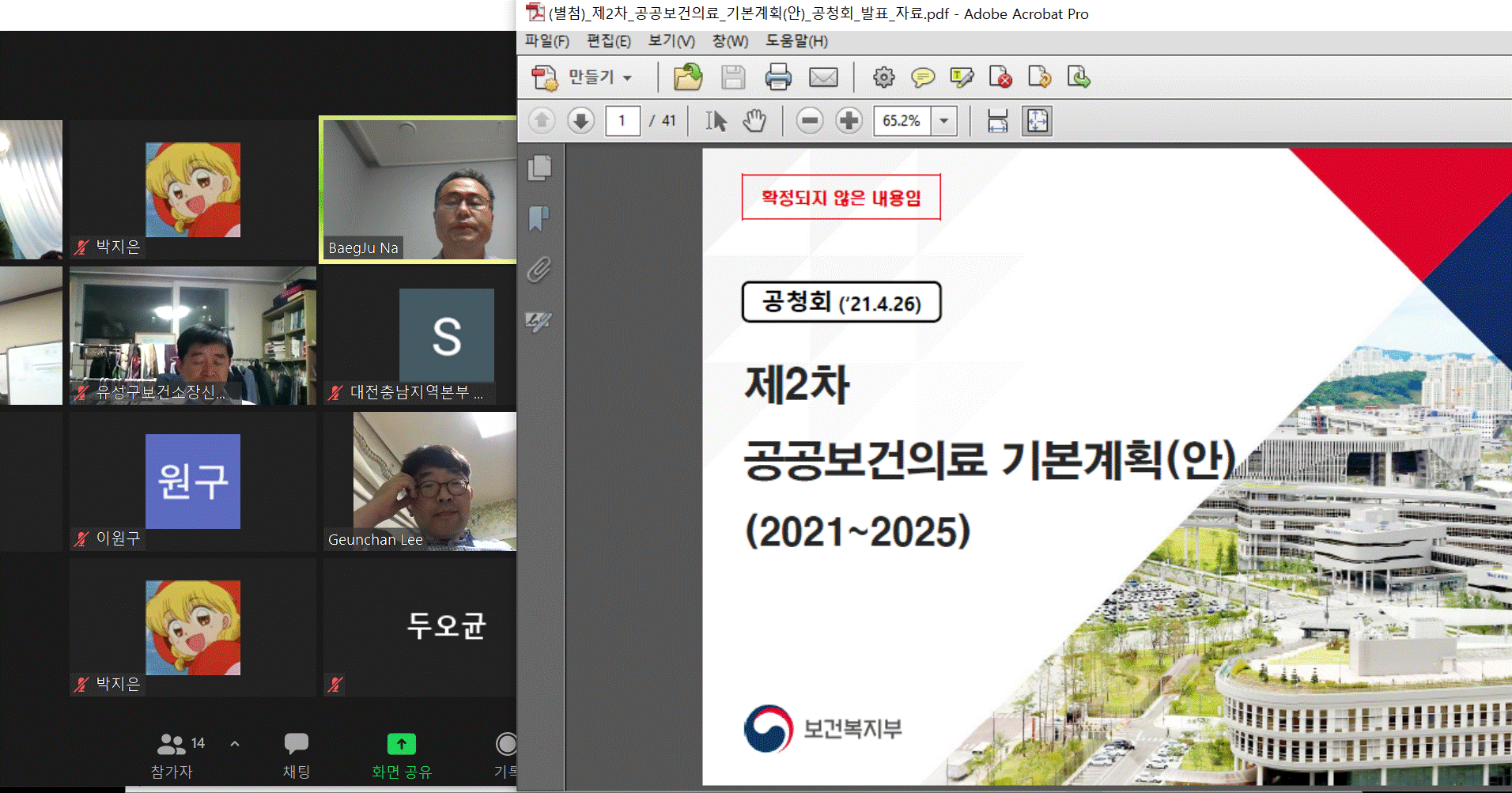The height and width of the screenshot is (793, 1512).
Task: Open the Attachments paperclip panel
Action: [x=539, y=270]
